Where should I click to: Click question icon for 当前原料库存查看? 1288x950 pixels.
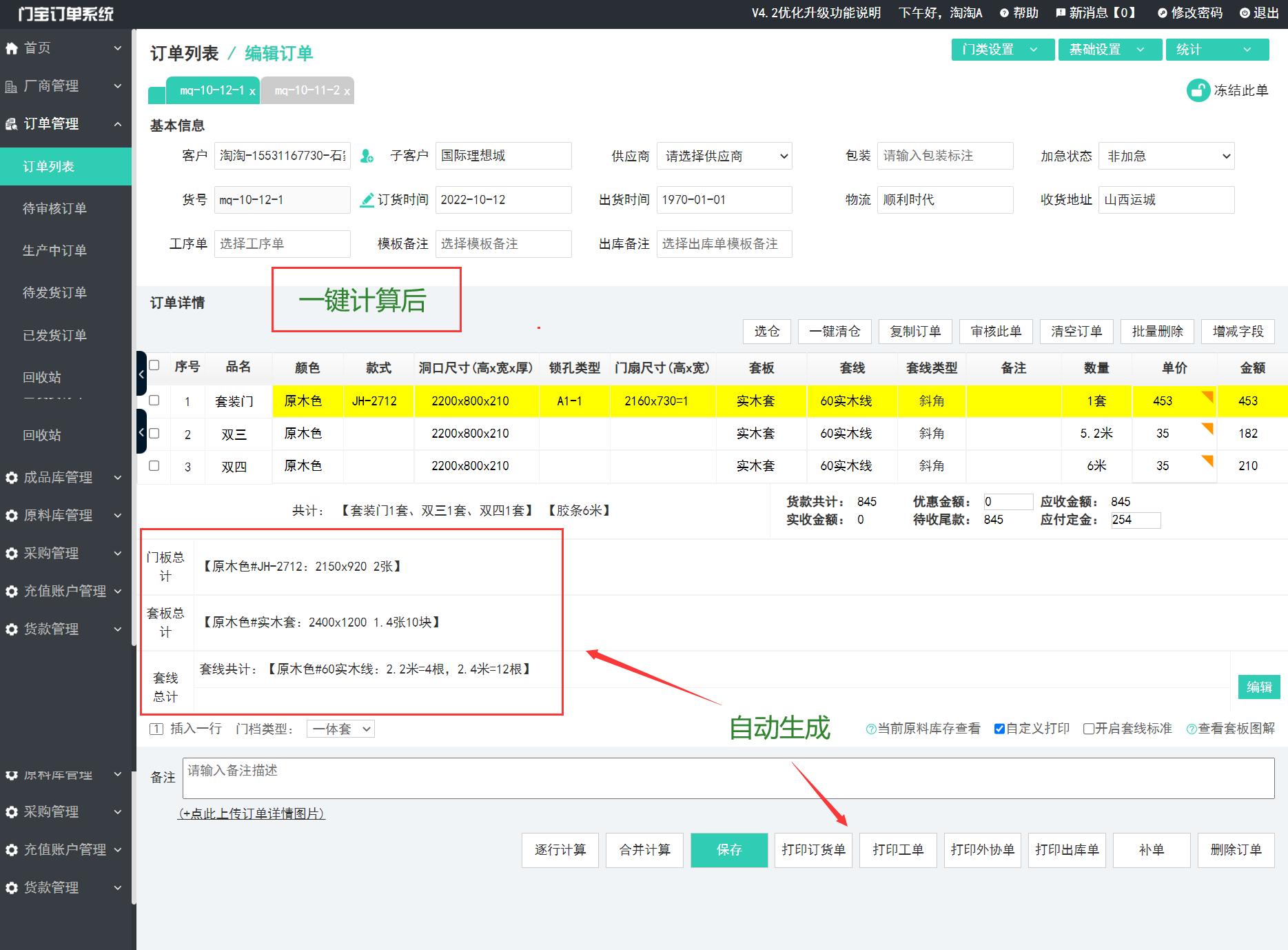[x=871, y=729]
